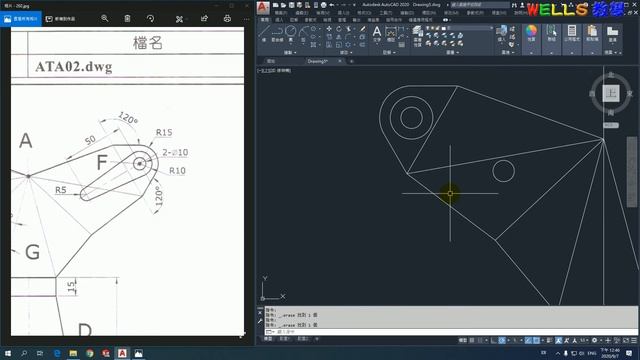Open the Insert block tool
Viewport: 640px width, 360px height.
coord(501,34)
